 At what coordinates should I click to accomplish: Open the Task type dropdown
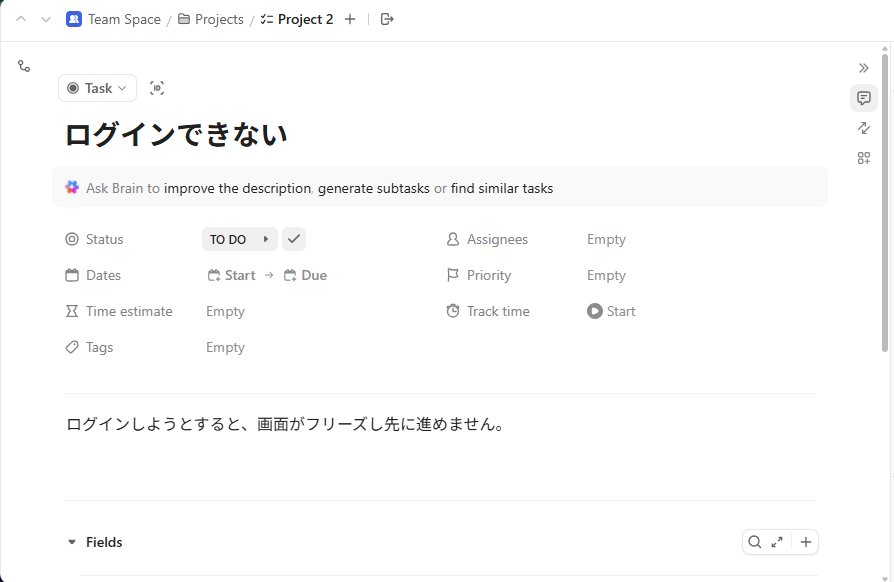pyautogui.click(x=98, y=88)
